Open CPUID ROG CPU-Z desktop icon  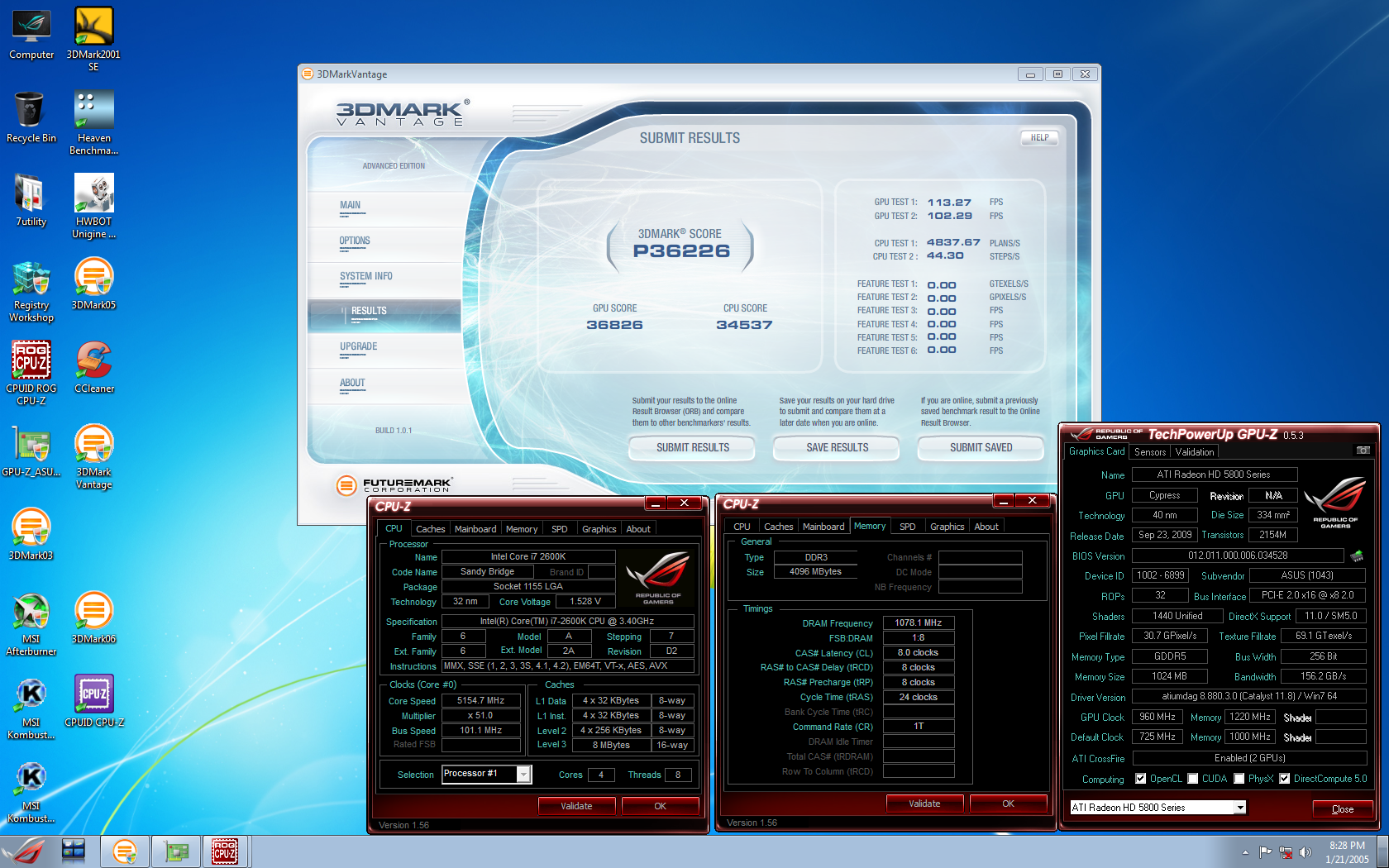31,374
